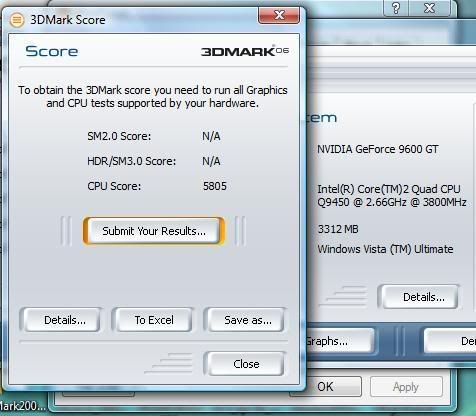Click the partially visible Graphs... button
The height and width of the screenshot is (416, 476).
tap(338, 341)
